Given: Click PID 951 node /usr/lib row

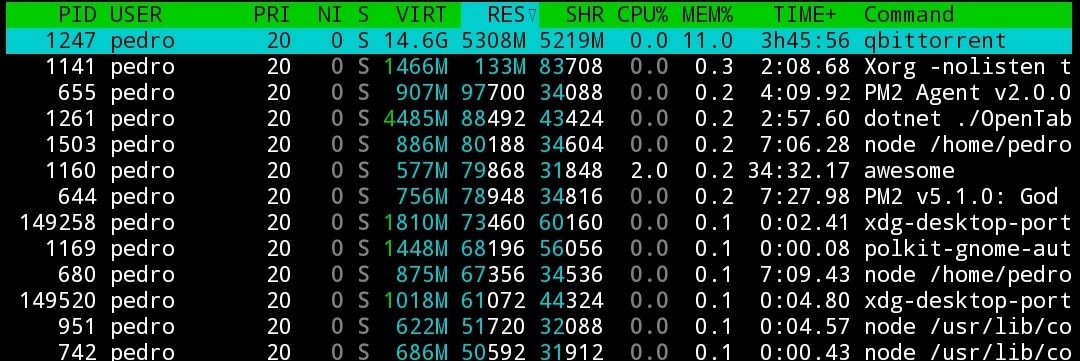Looking at the screenshot, I should [540, 326].
